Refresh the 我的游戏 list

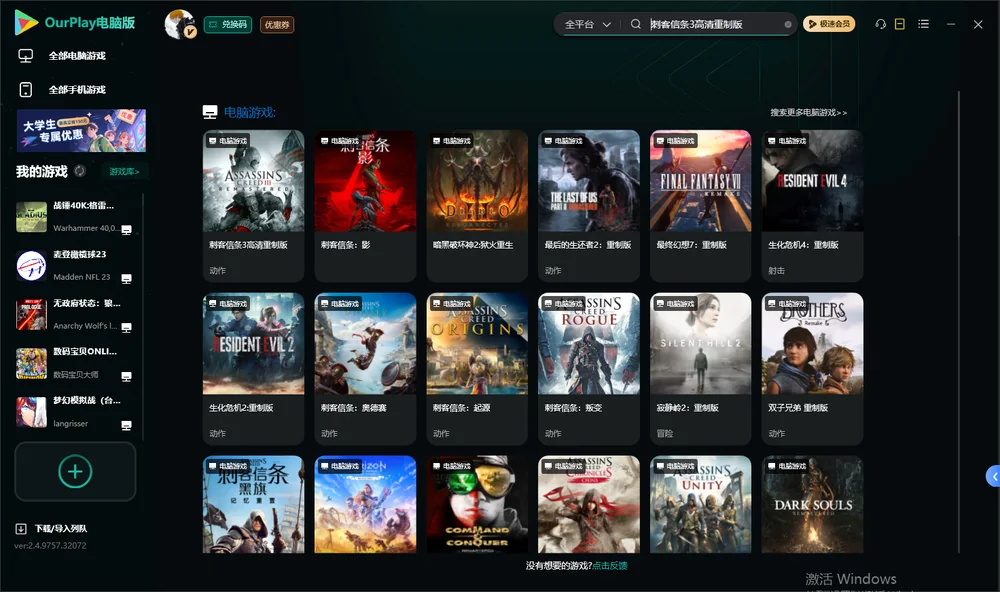click(x=80, y=171)
